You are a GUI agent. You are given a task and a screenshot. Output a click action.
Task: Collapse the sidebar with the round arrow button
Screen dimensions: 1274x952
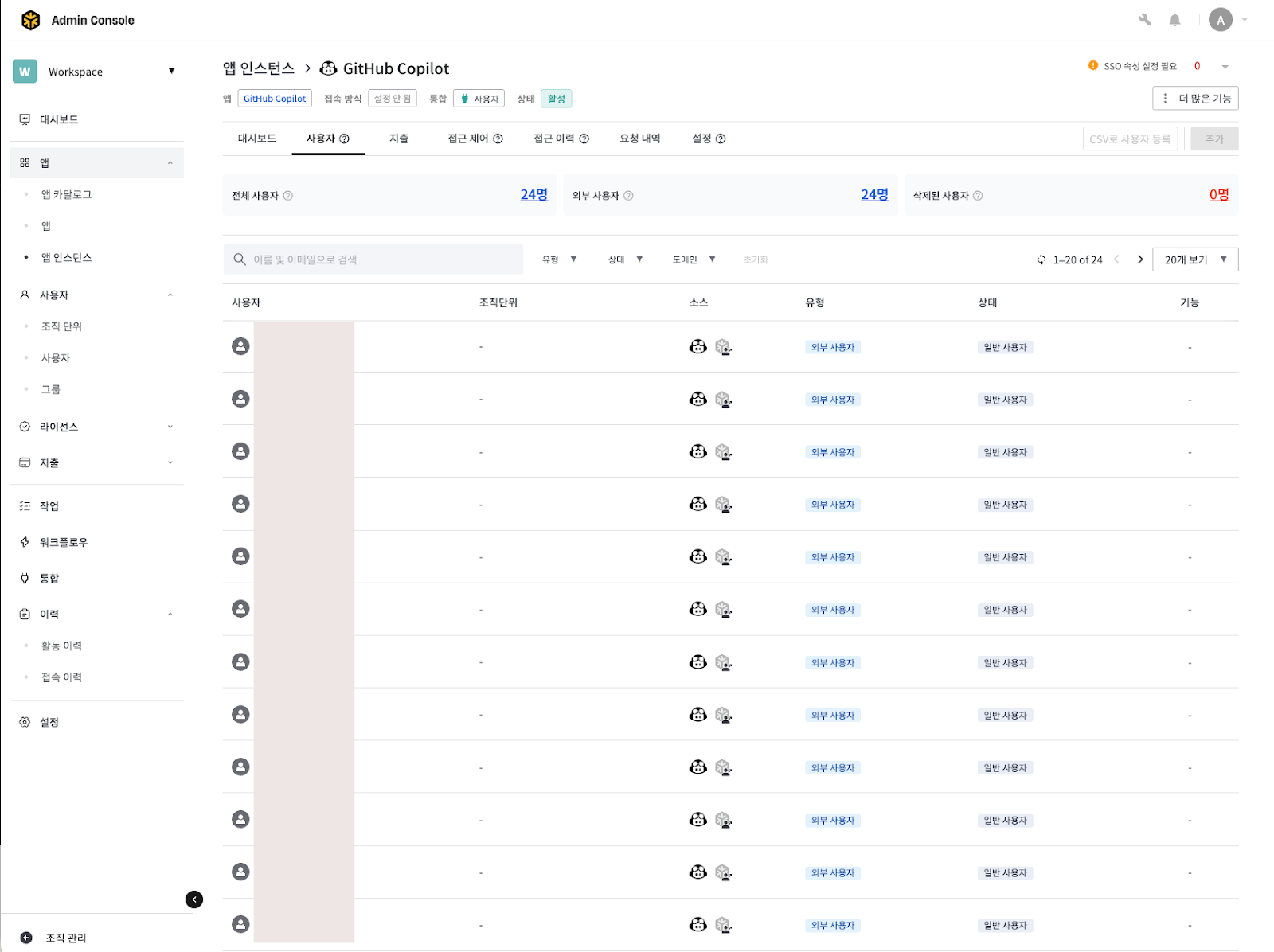(193, 899)
